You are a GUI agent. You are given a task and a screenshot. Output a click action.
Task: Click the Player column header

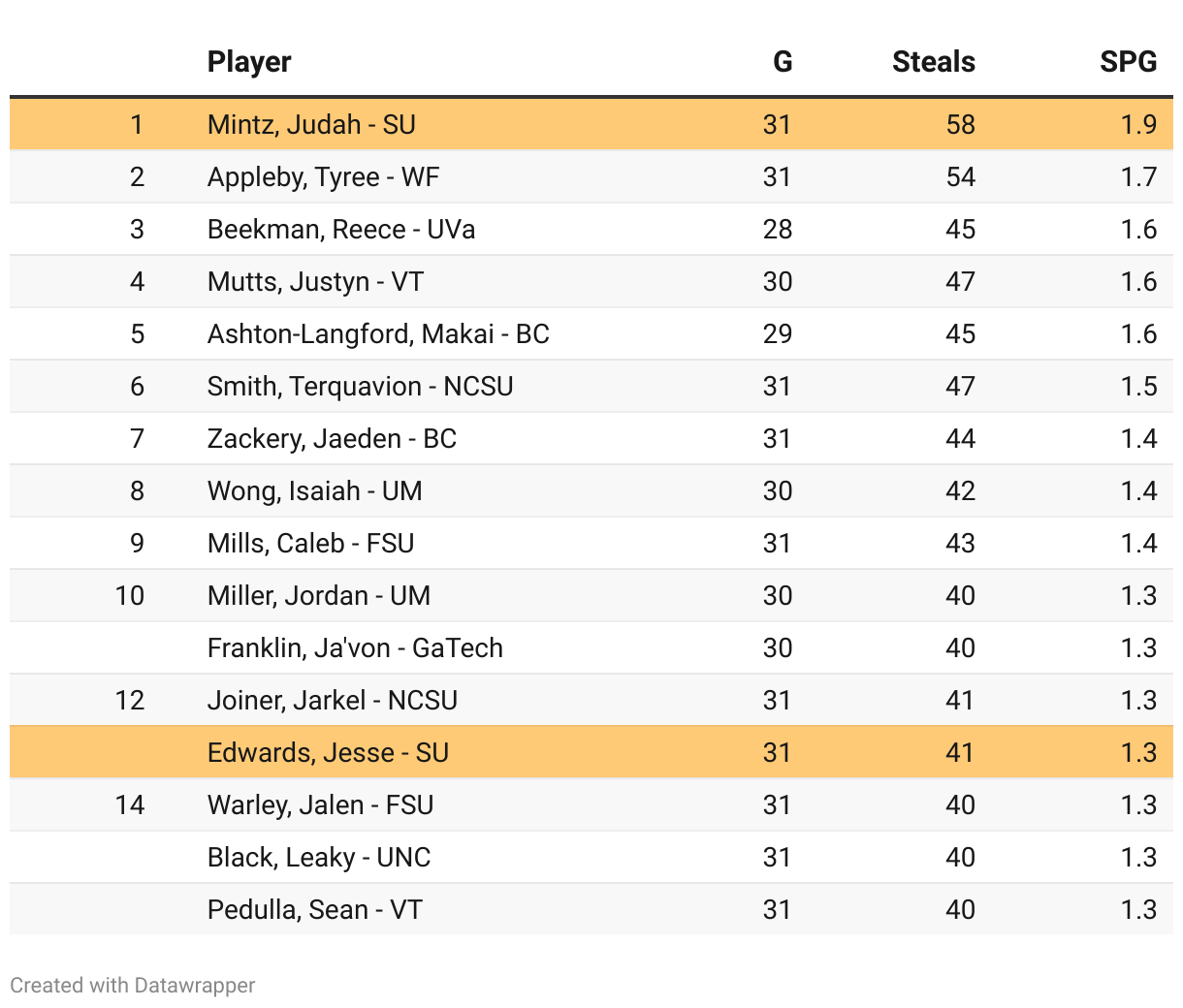point(249,62)
